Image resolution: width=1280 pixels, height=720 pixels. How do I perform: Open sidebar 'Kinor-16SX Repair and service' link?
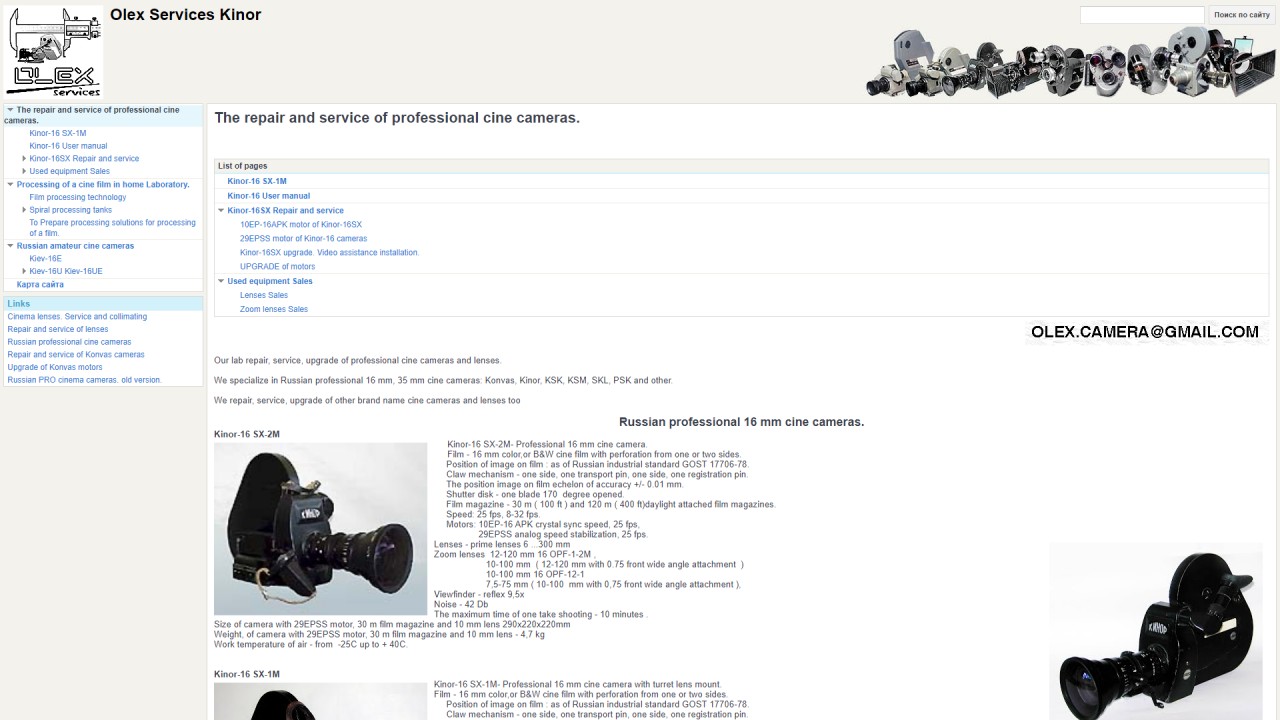(84, 159)
